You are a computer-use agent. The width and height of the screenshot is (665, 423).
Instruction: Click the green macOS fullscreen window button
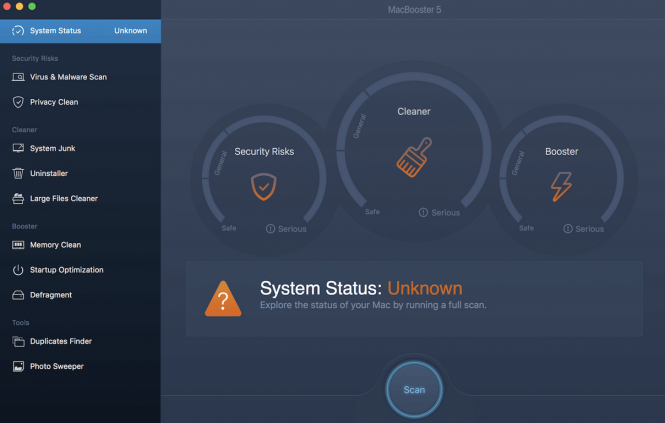pyautogui.click(x=31, y=6)
